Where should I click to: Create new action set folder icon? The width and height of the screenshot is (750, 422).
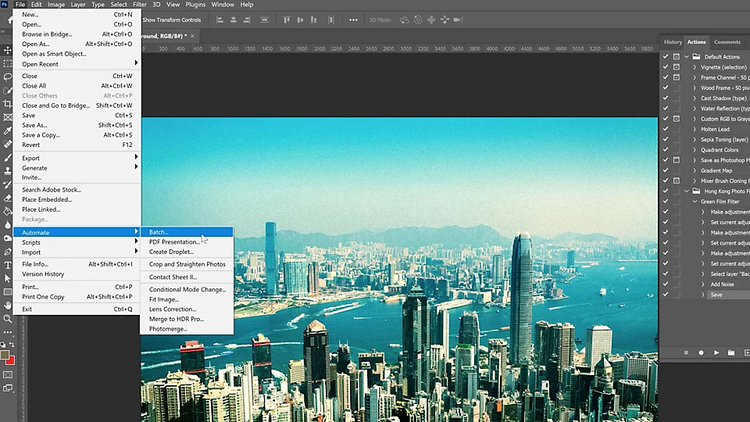[x=731, y=352]
